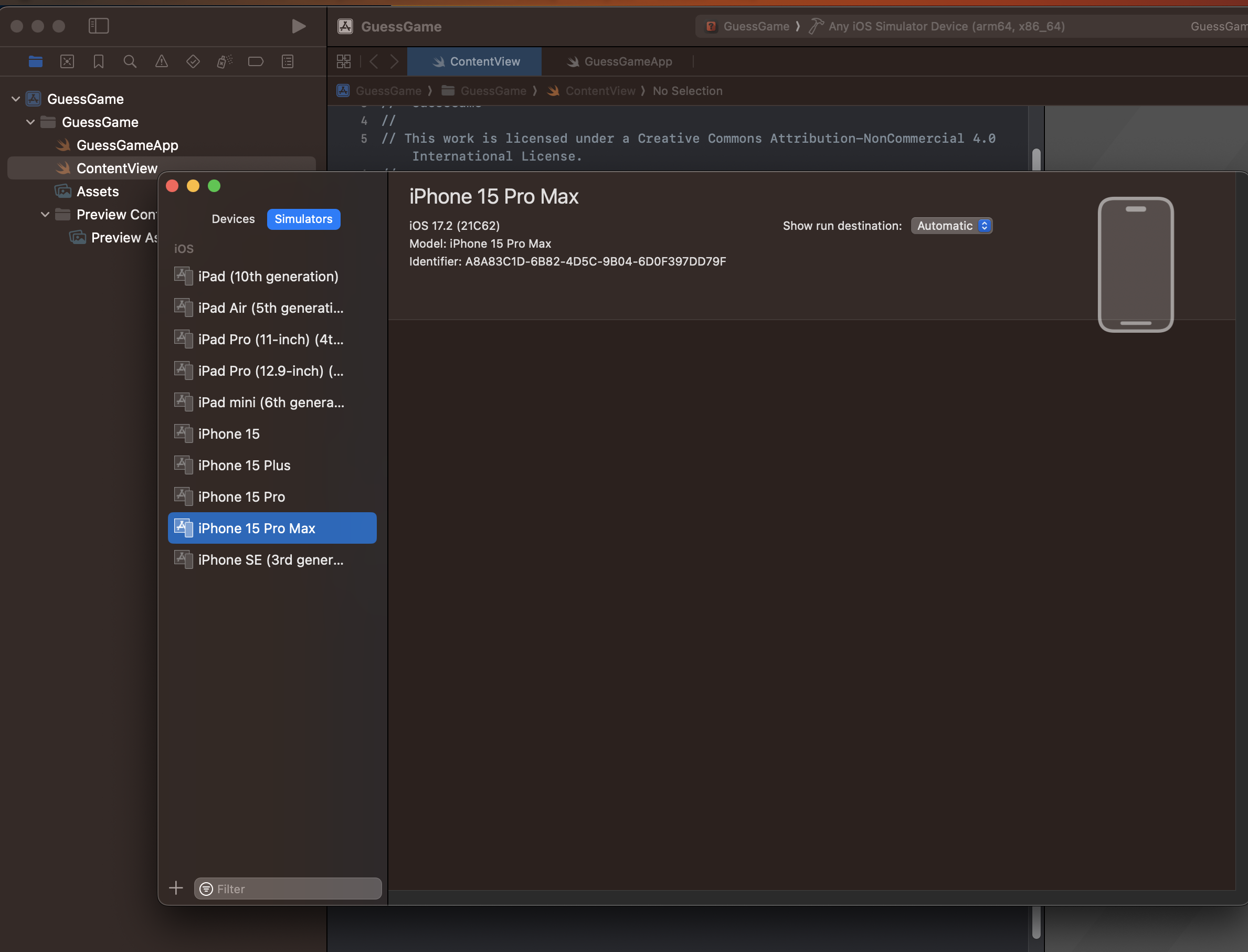Select iPad (10th generation) simulator

(272, 277)
